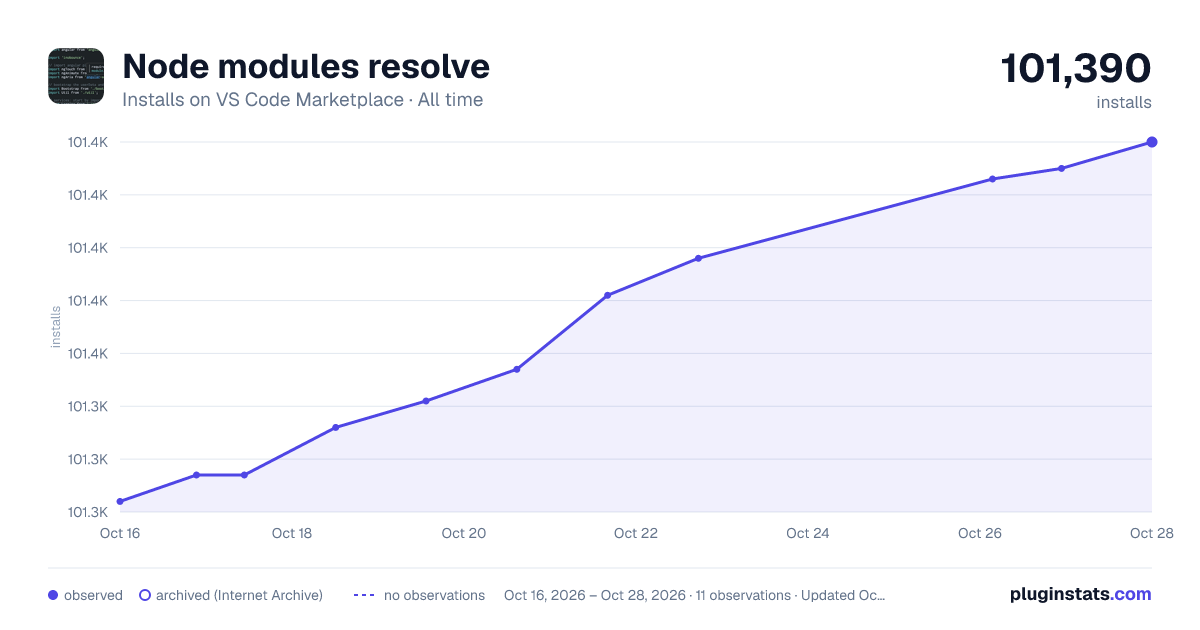
Task: Click the 'Oct 20' x-axis label
Action: pyautogui.click(x=464, y=533)
